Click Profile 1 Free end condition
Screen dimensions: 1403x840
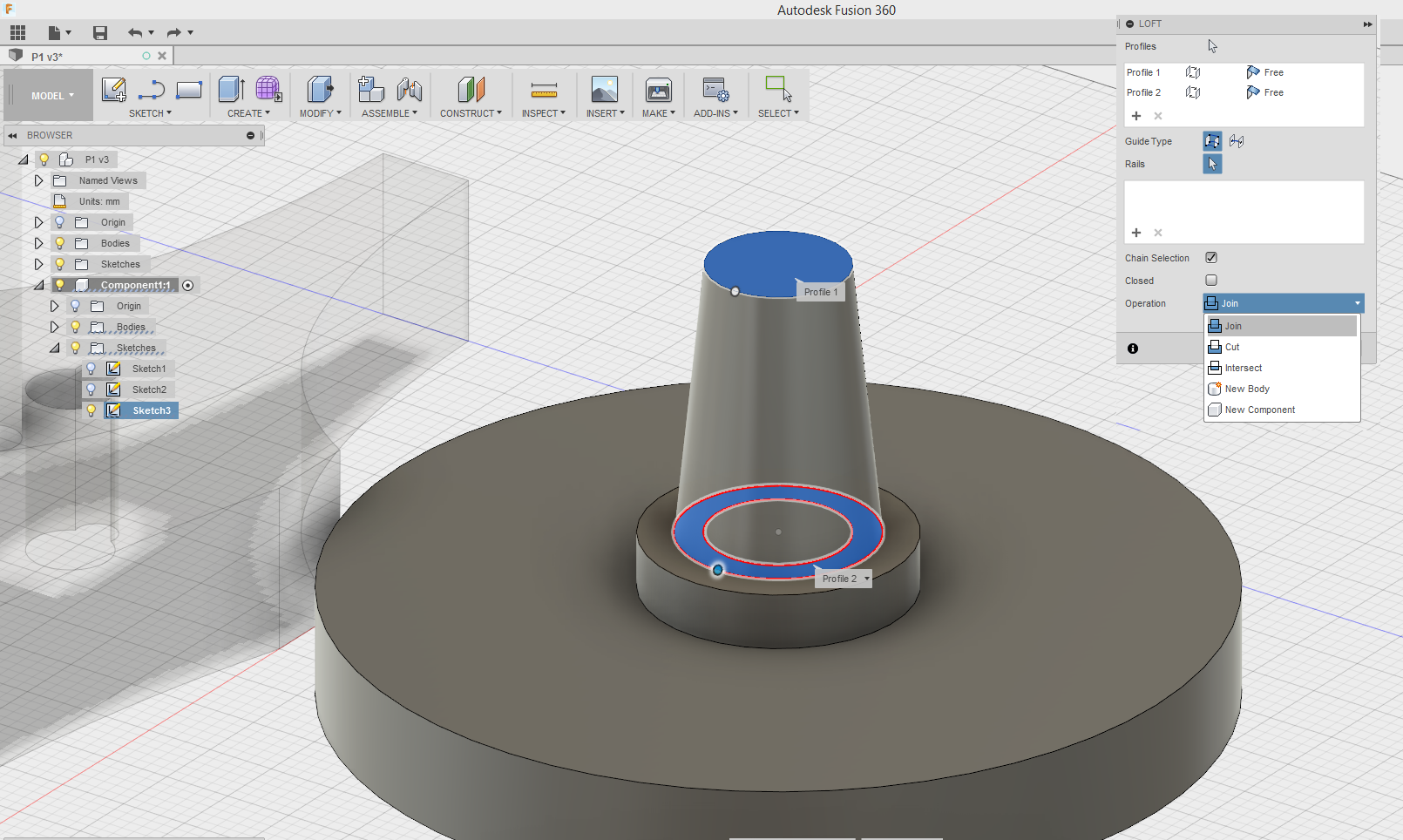pos(1265,72)
